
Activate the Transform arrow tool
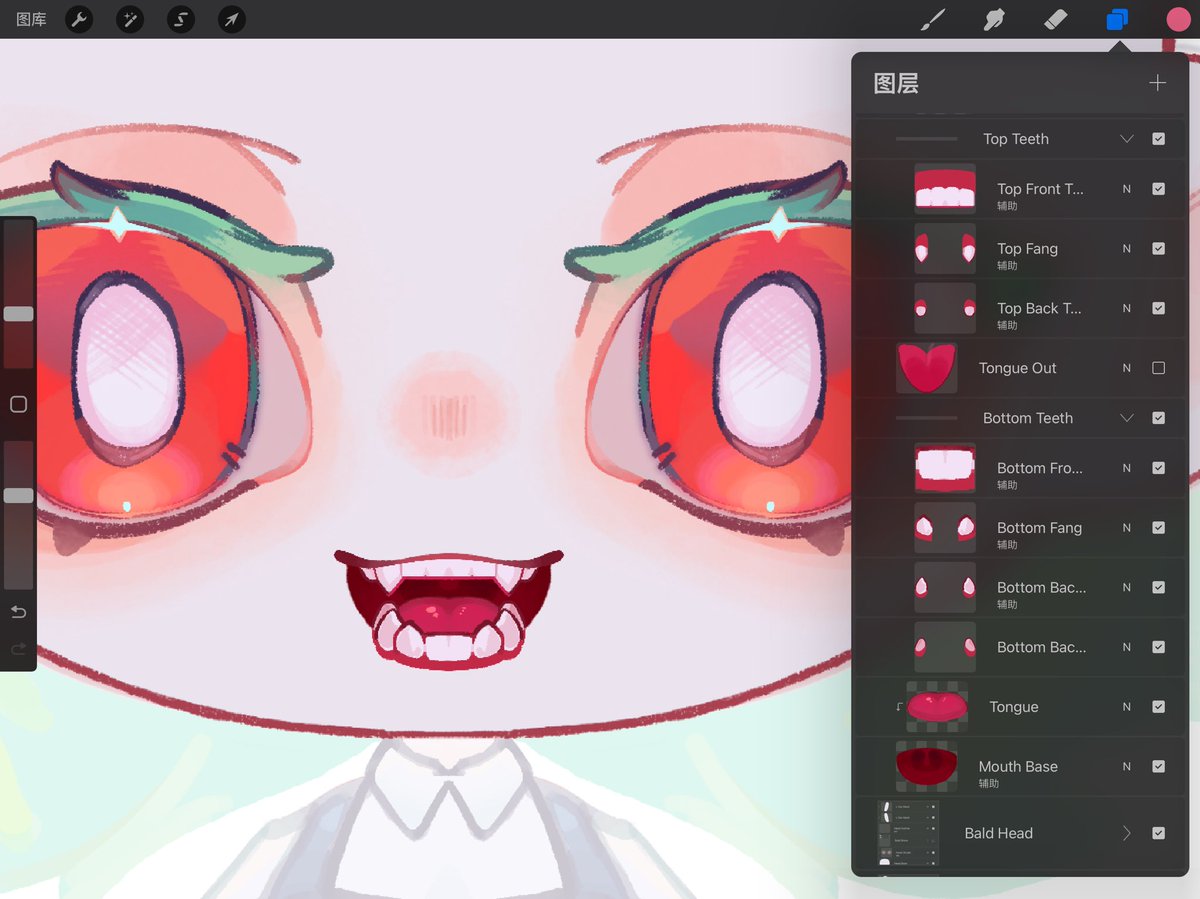click(x=231, y=19)
